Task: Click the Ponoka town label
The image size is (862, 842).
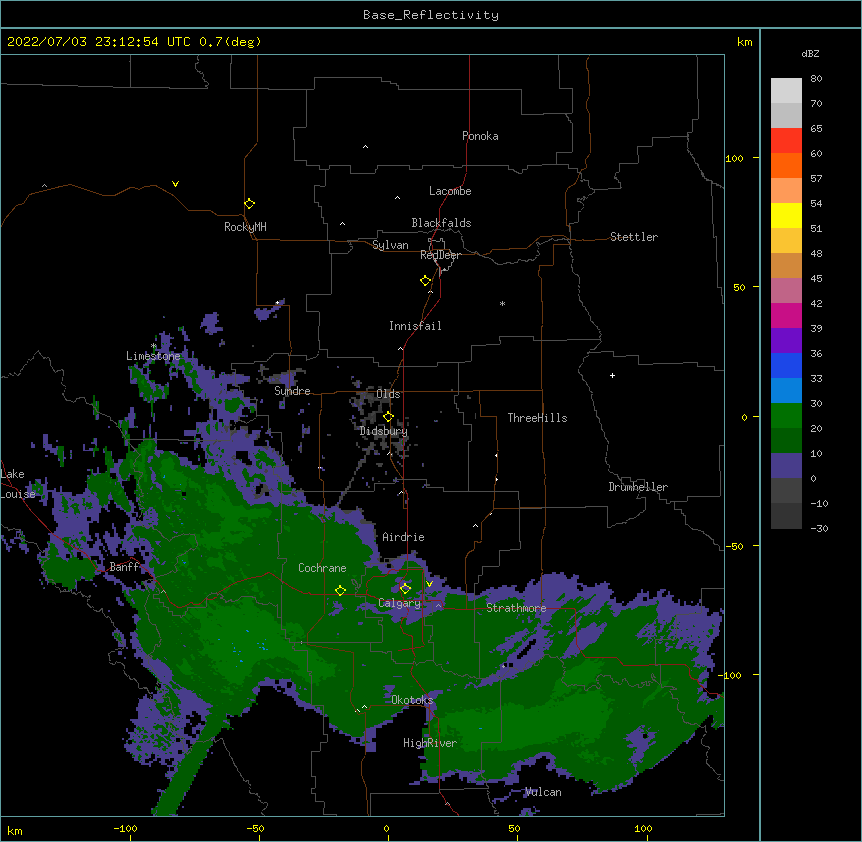Action: click(480, 136)
